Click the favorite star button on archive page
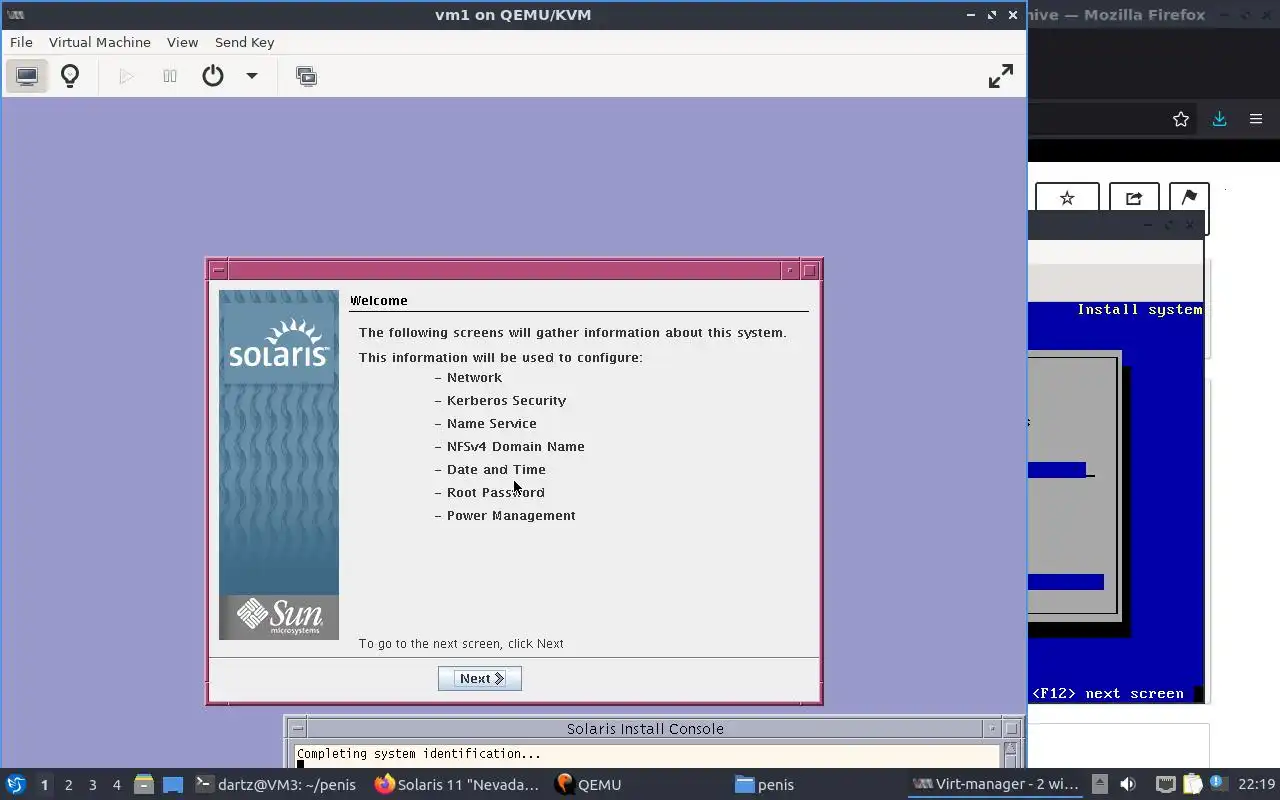 click(x=1067, y=198)
